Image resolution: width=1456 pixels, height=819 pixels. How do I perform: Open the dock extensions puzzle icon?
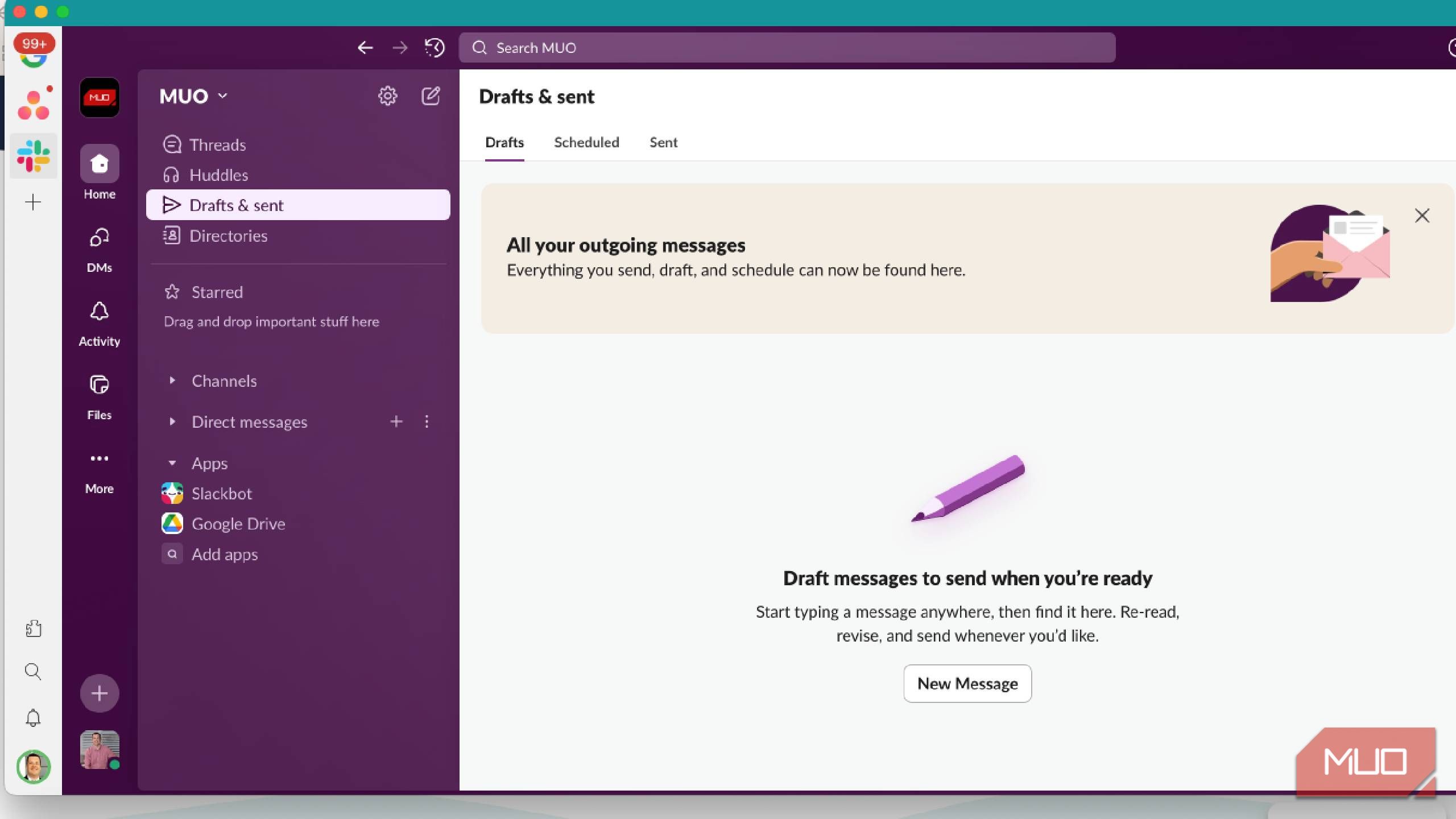[x=33, y=628]
